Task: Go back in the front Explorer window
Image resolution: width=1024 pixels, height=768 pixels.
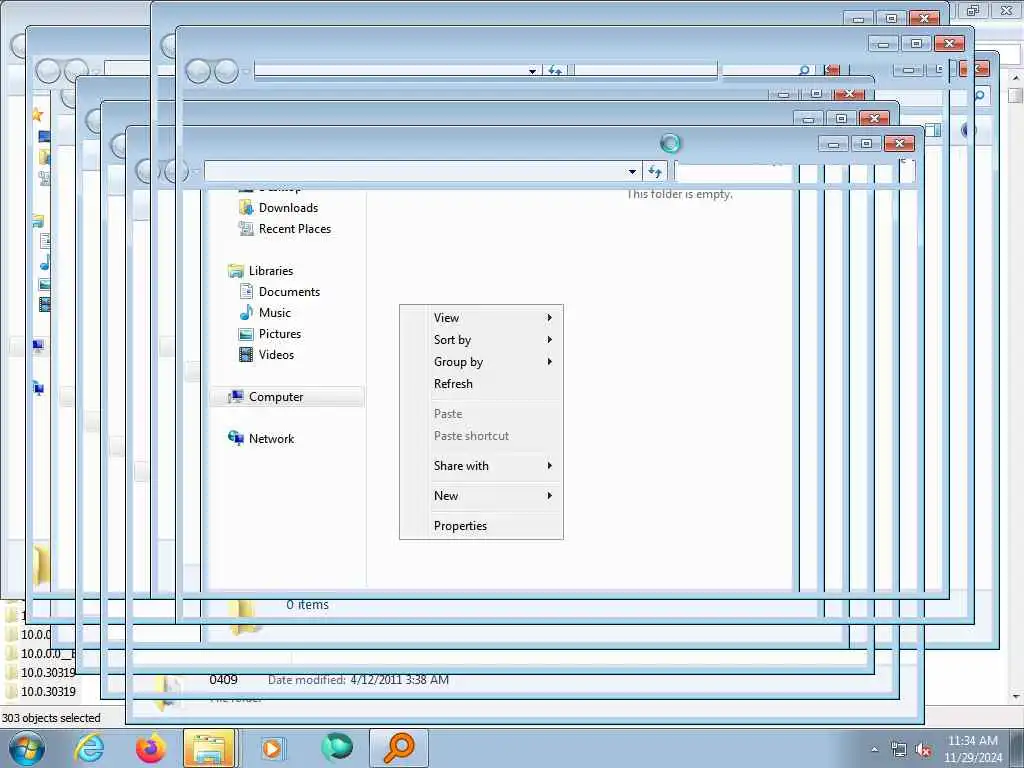Action: coord(148,172)
